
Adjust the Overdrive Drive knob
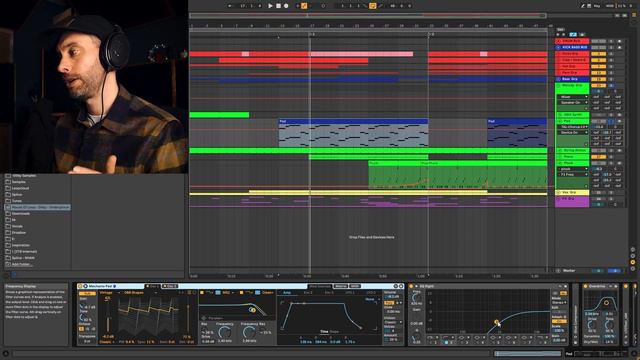pos(591,325)
